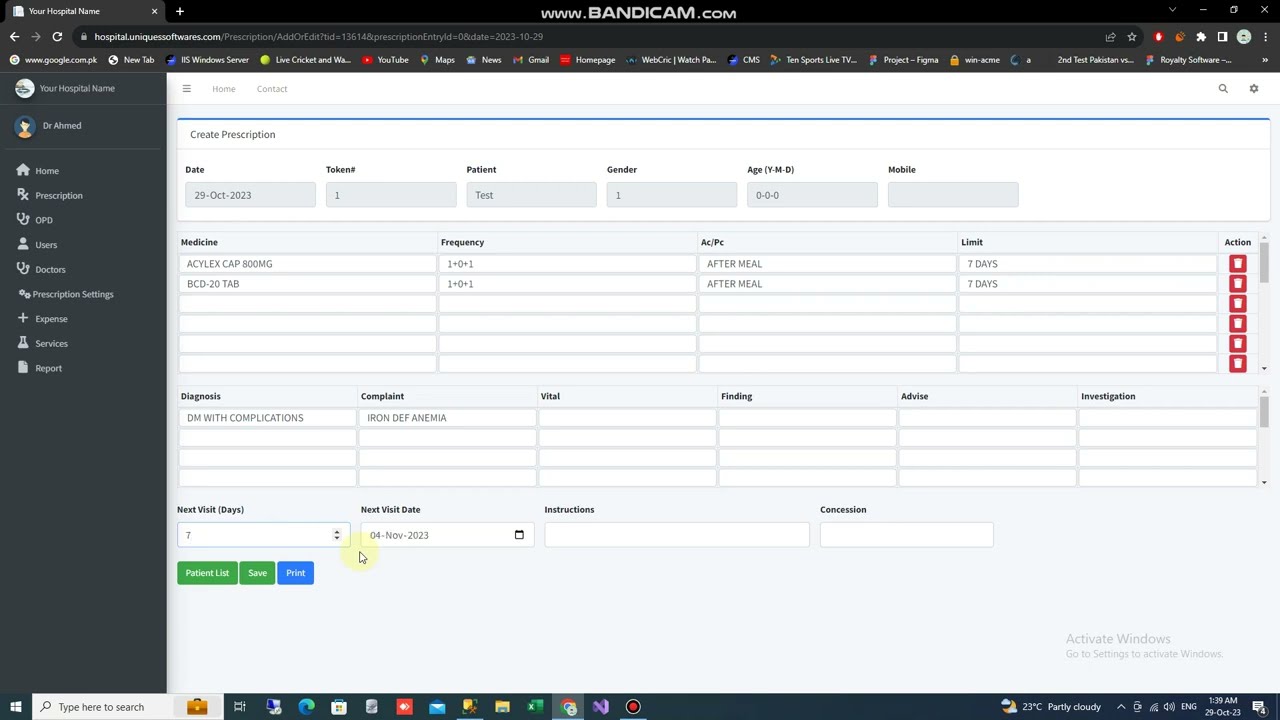
Task: Click the Concession input field
Action: (907, 535)
